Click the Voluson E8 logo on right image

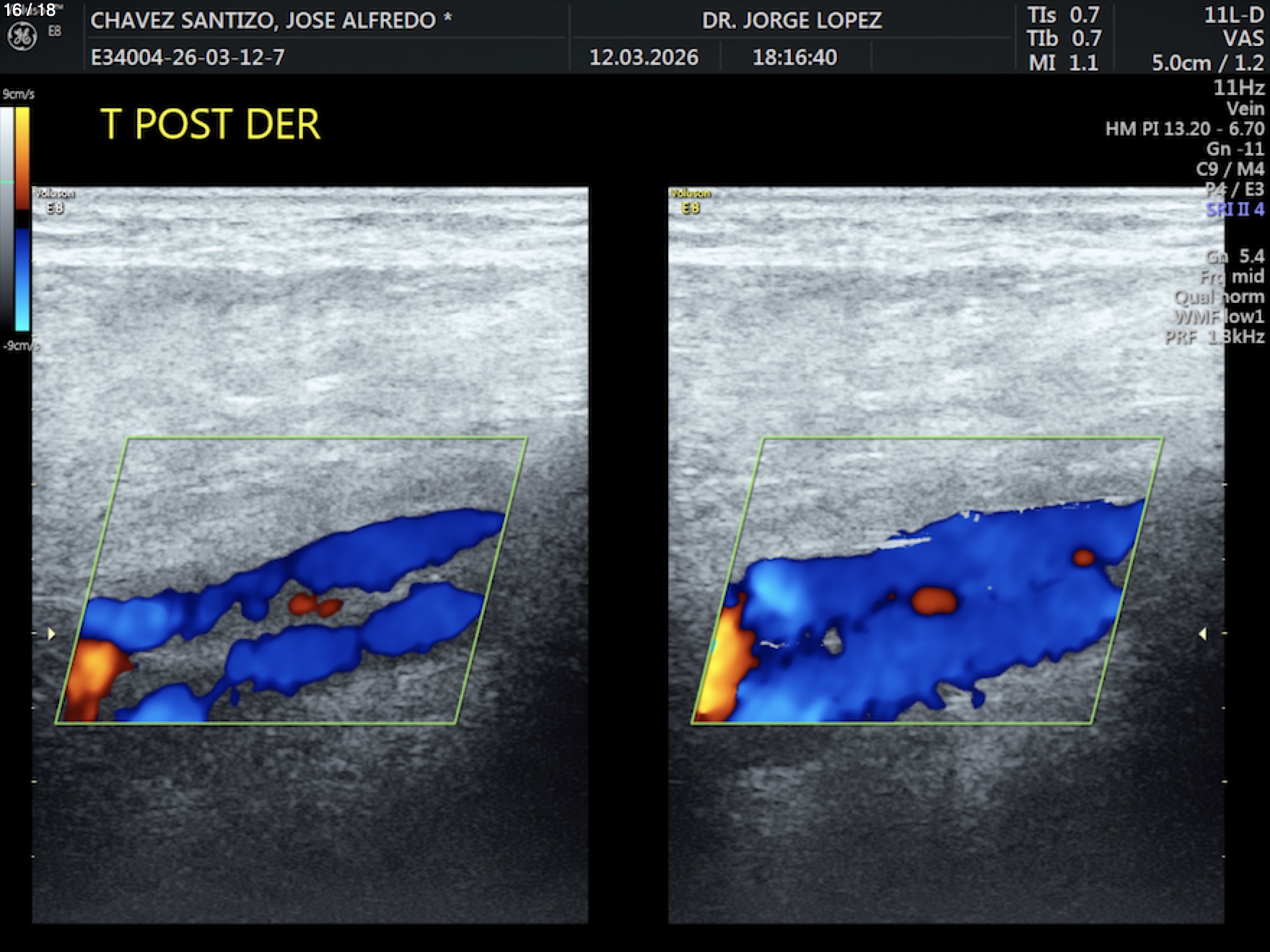click(x=690, y=201)
